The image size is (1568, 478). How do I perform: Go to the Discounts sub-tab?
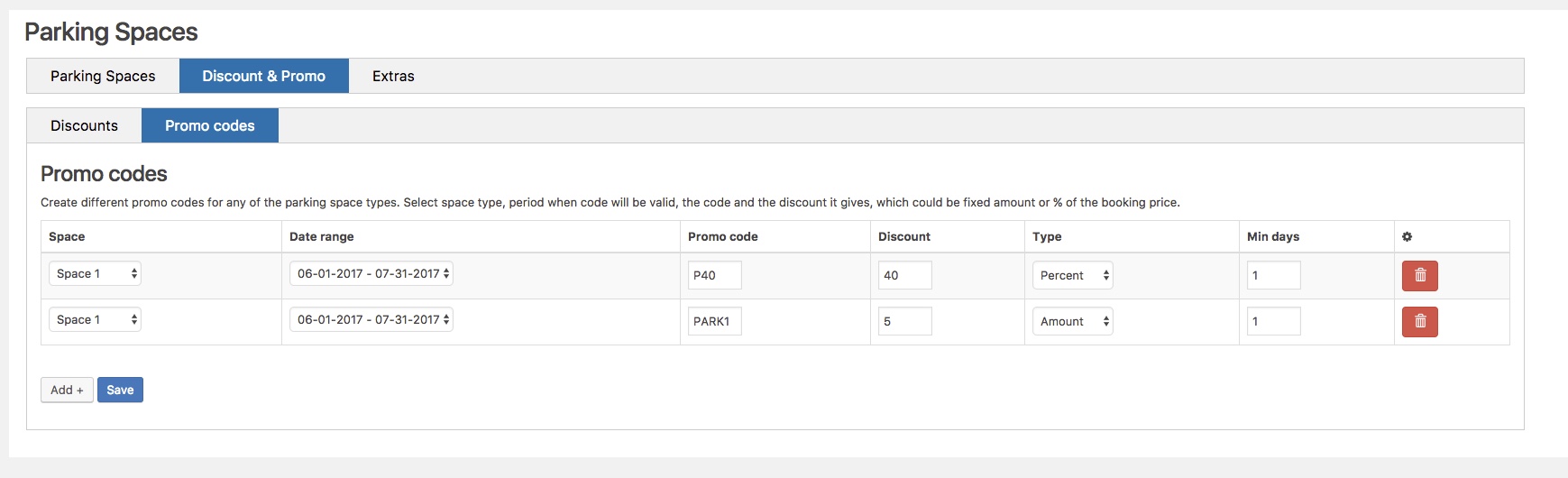coord(84,126)
